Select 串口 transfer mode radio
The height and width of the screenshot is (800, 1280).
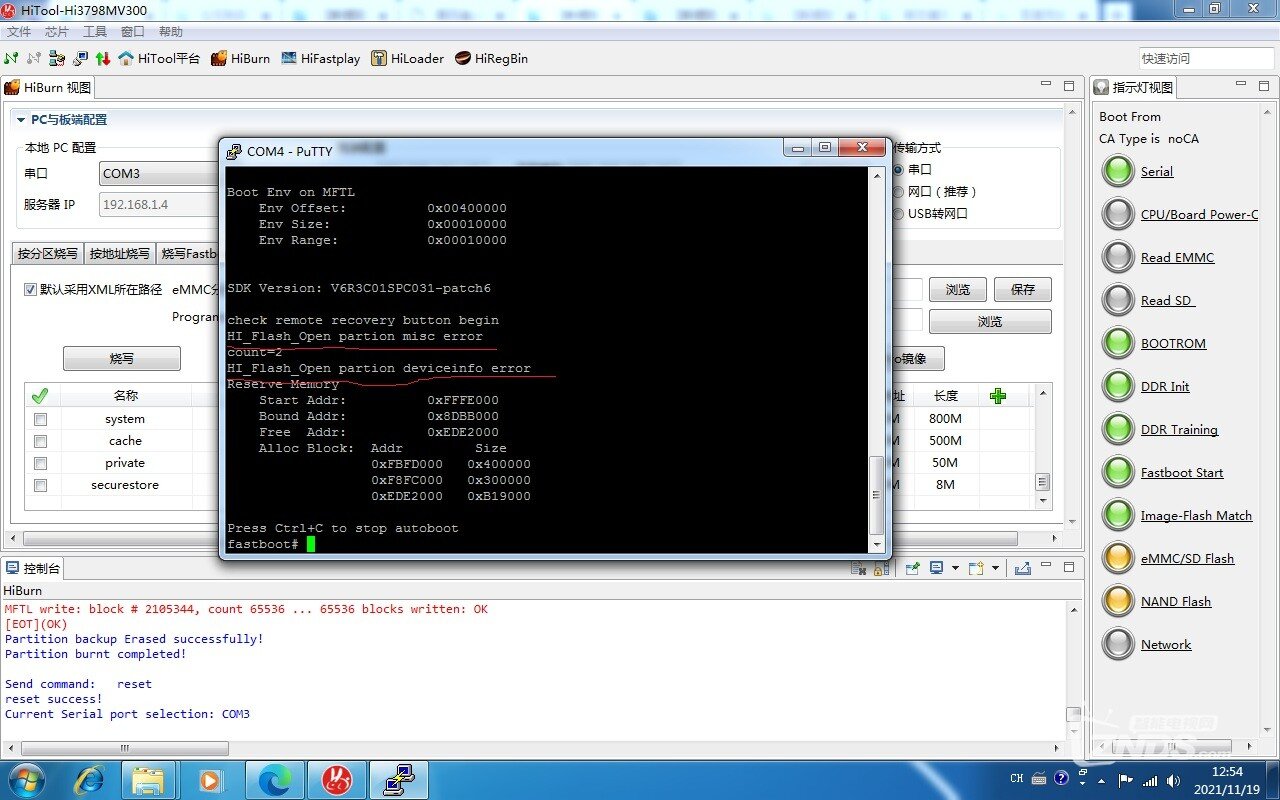(x=897, y=169)
